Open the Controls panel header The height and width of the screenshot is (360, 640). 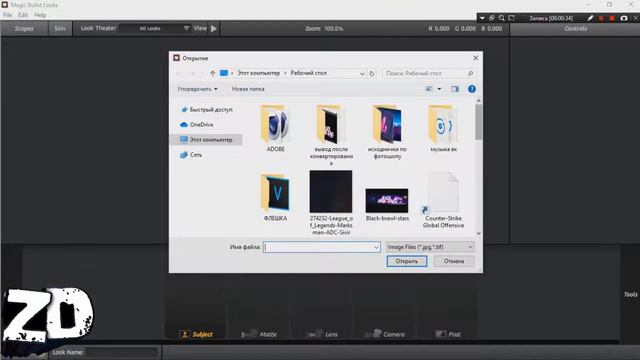click(x=575, y=29)
